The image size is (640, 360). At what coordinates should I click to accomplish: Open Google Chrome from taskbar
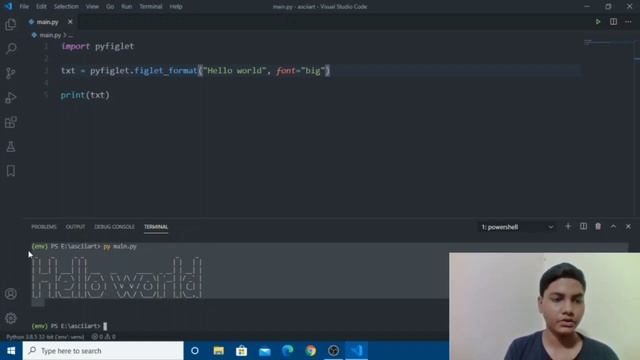tap(311, 351)
